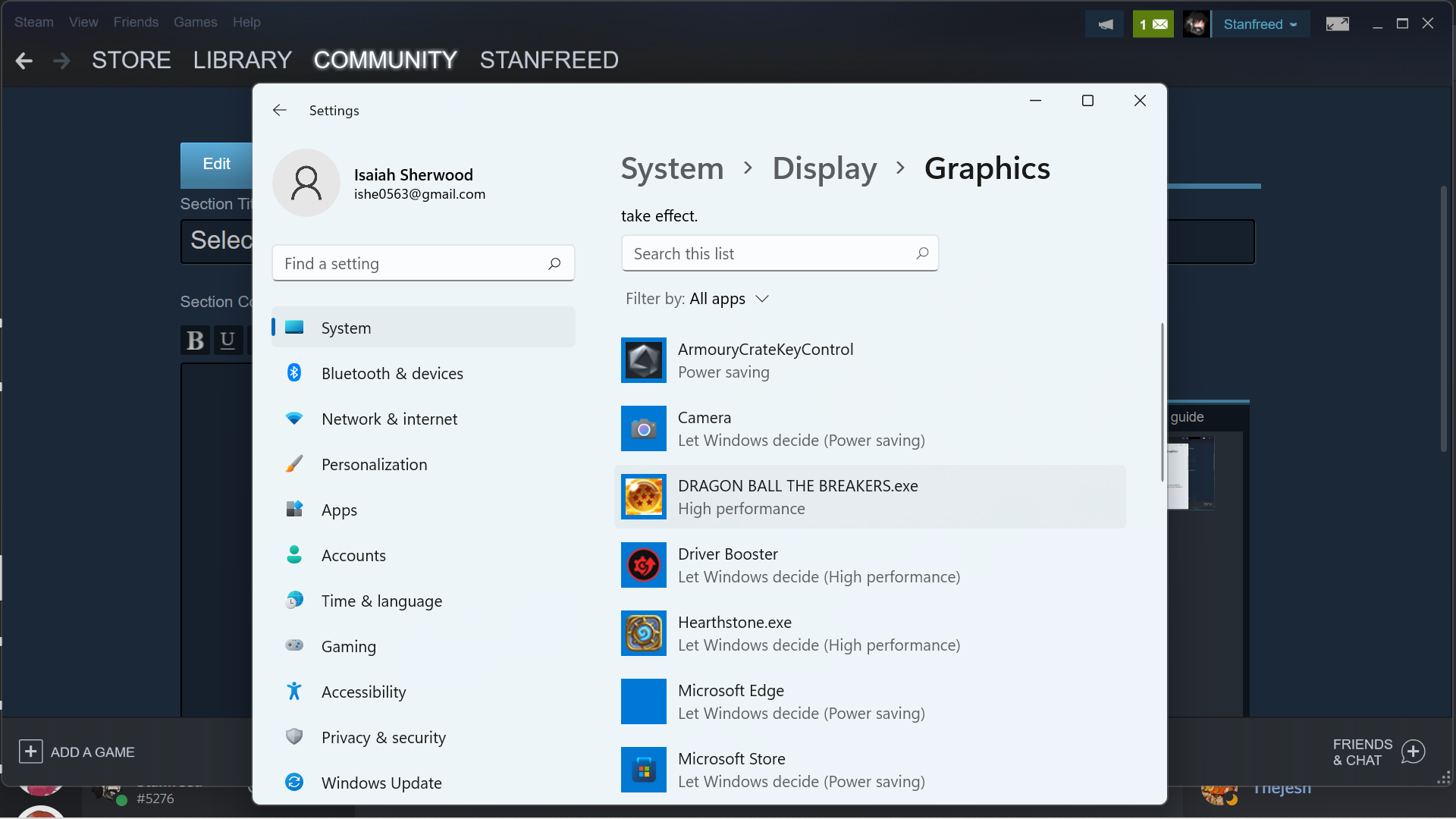Image resolution: width=1456 pixels, height=819 pixels.
Task: Open the Stanfreed account dropdown
Action: pyautogui.click(x=1260, y=24)
